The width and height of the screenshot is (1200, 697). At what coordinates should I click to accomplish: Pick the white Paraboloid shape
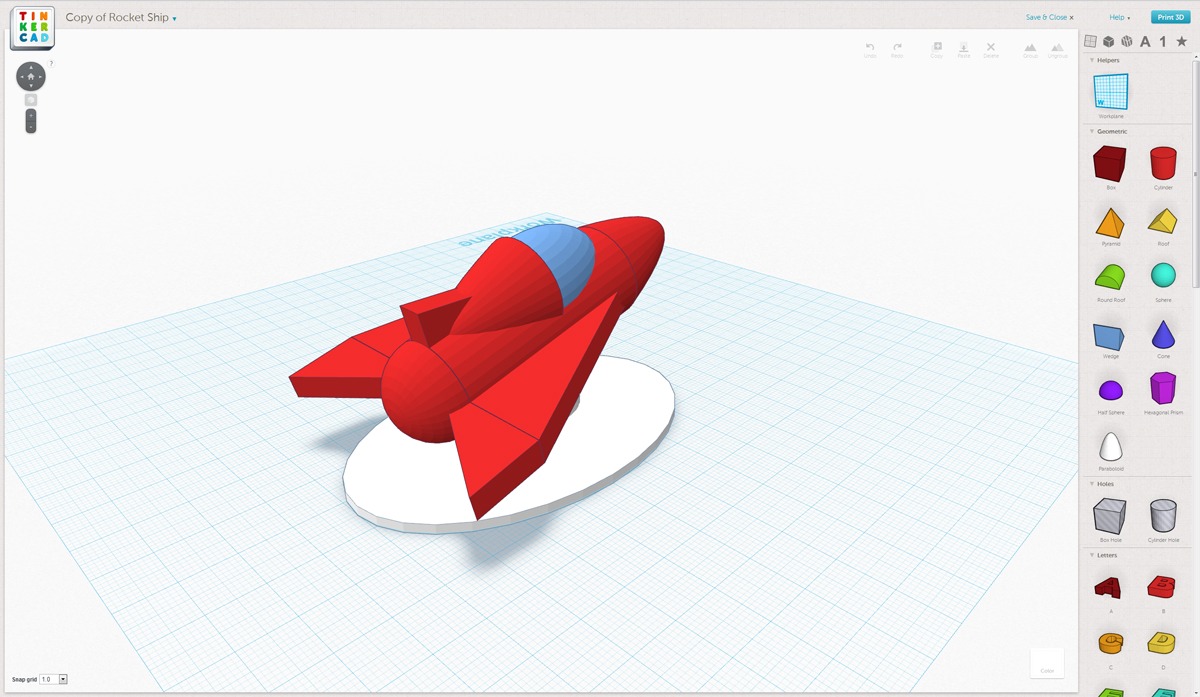click(1110, 448)
